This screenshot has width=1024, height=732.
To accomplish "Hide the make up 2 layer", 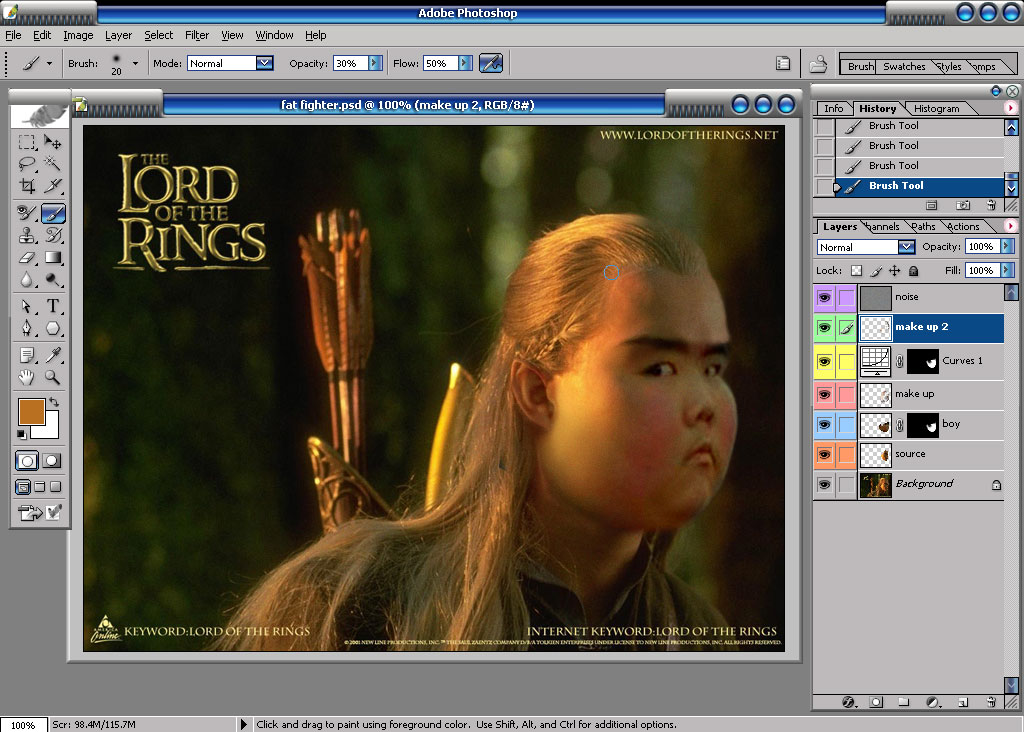I will point(824,328).
